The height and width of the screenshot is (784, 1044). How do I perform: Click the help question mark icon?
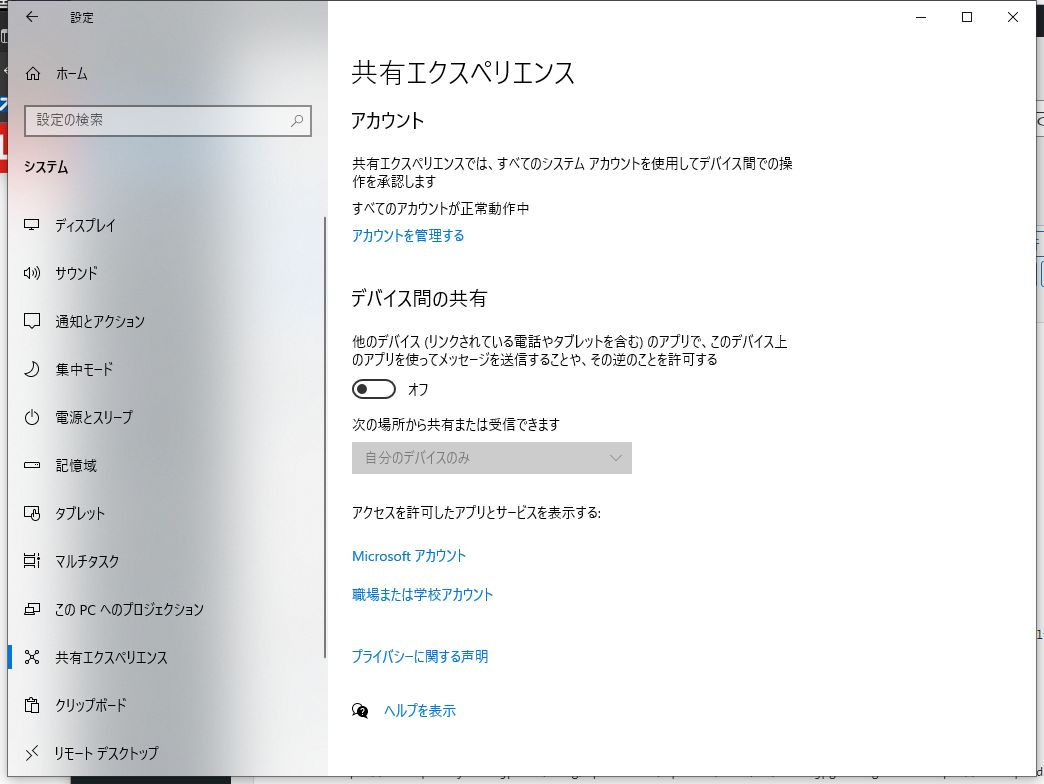(x=361, y=710)
